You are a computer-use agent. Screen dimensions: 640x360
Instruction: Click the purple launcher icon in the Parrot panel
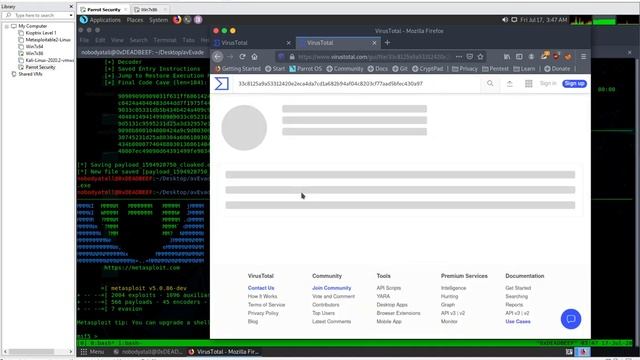(198, 20)
